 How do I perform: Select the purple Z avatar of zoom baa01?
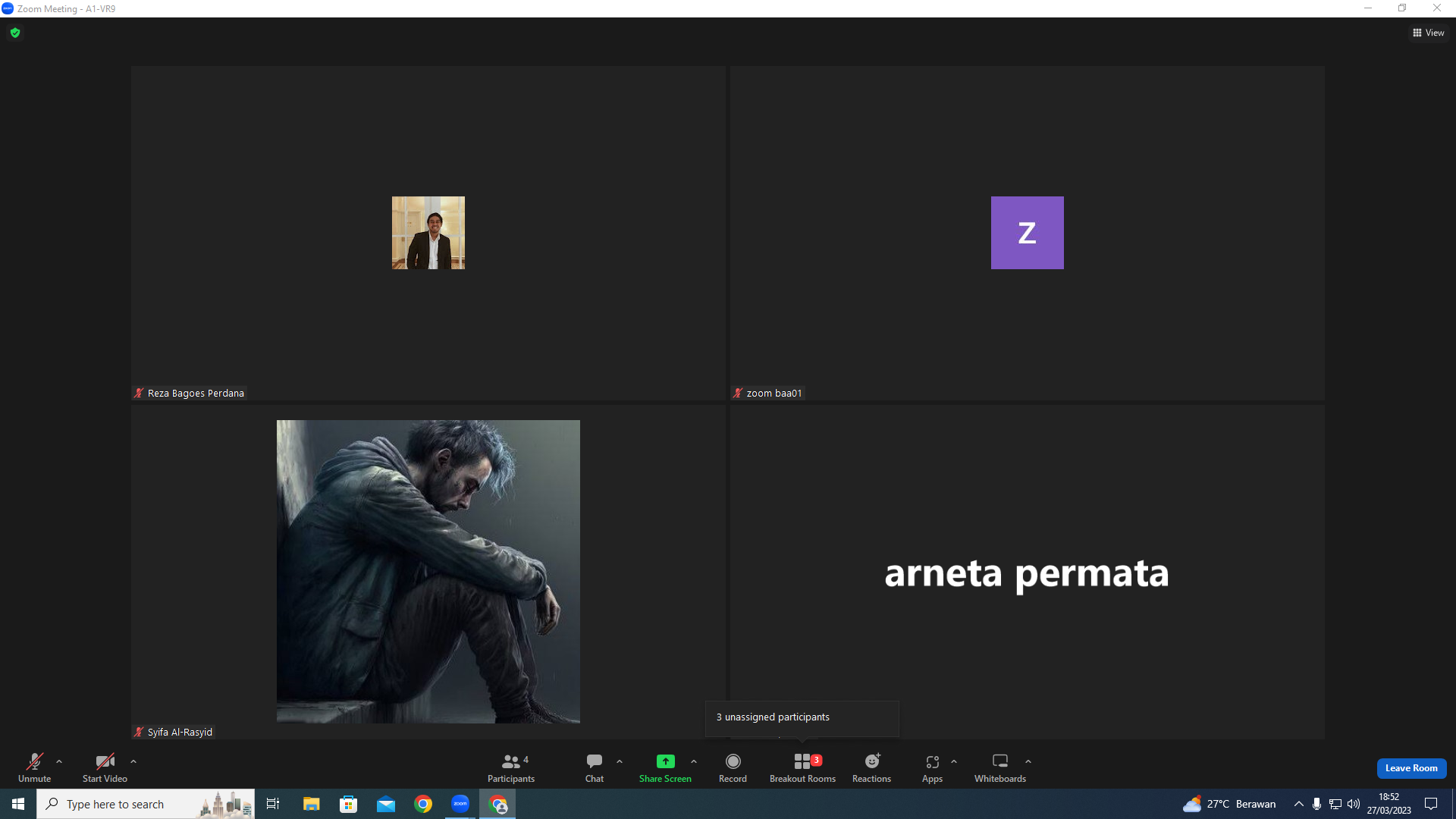click(1028, 233)
